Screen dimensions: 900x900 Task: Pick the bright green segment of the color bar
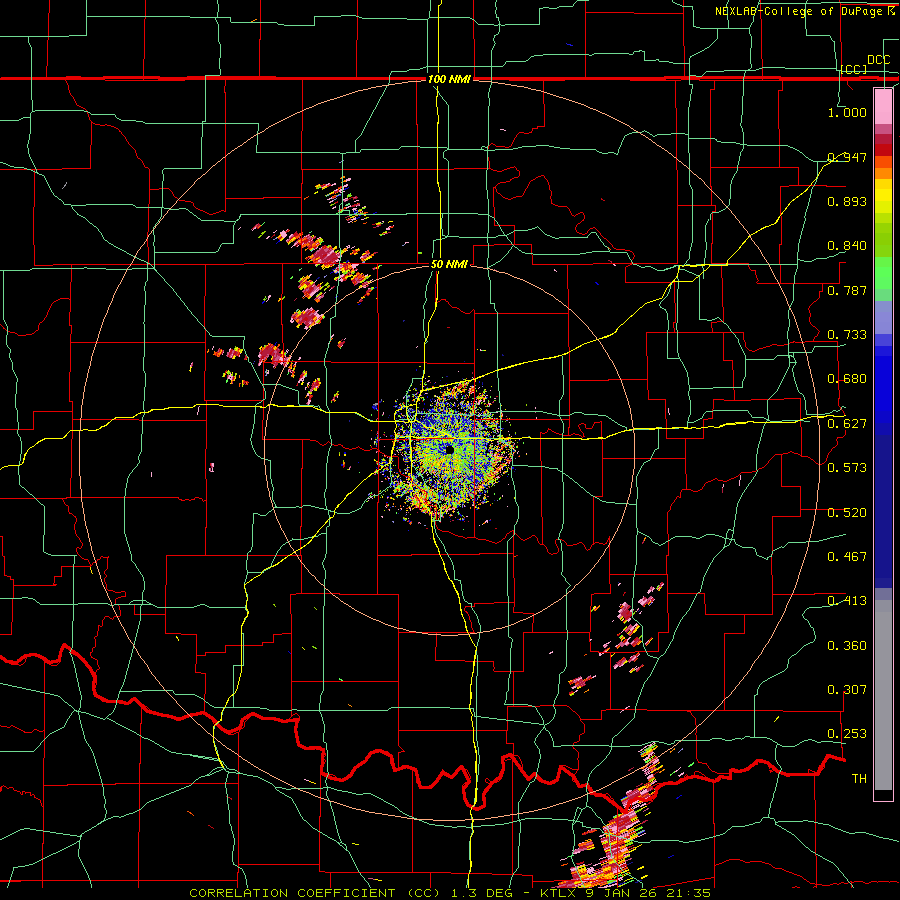pos(883,273)
